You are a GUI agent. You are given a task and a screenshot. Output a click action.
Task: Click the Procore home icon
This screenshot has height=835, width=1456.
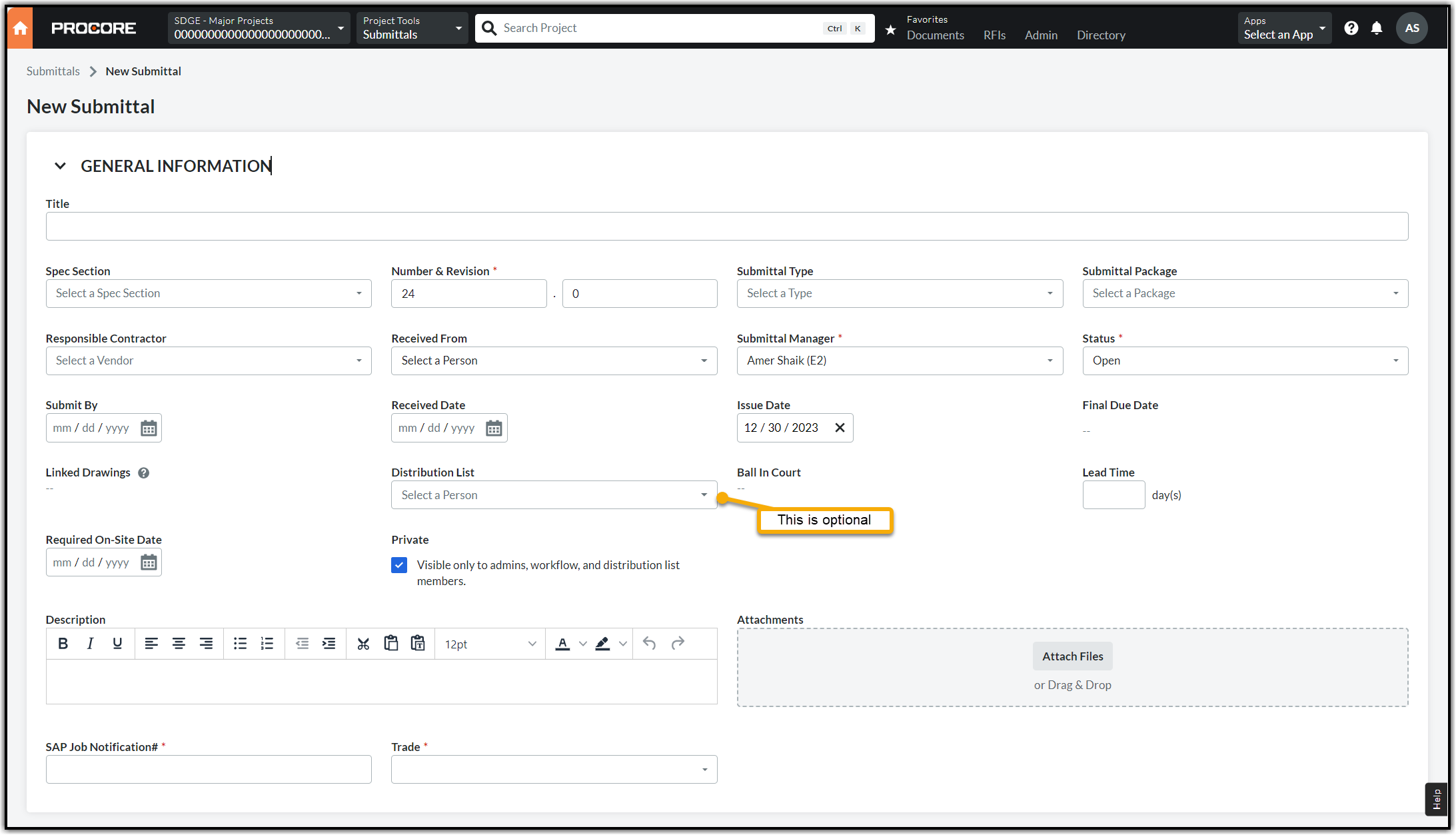click(20, 28)
